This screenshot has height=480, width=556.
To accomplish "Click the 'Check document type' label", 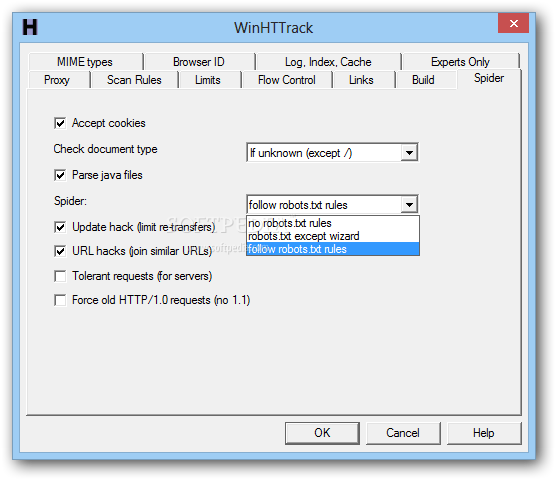I will [105, 149].
